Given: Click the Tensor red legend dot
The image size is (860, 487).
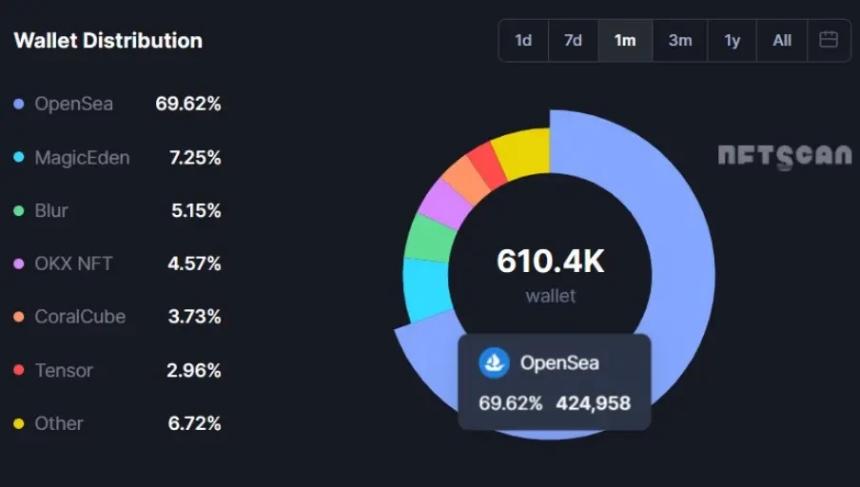Looking at the screenshot, I should (x=19, y=370).
